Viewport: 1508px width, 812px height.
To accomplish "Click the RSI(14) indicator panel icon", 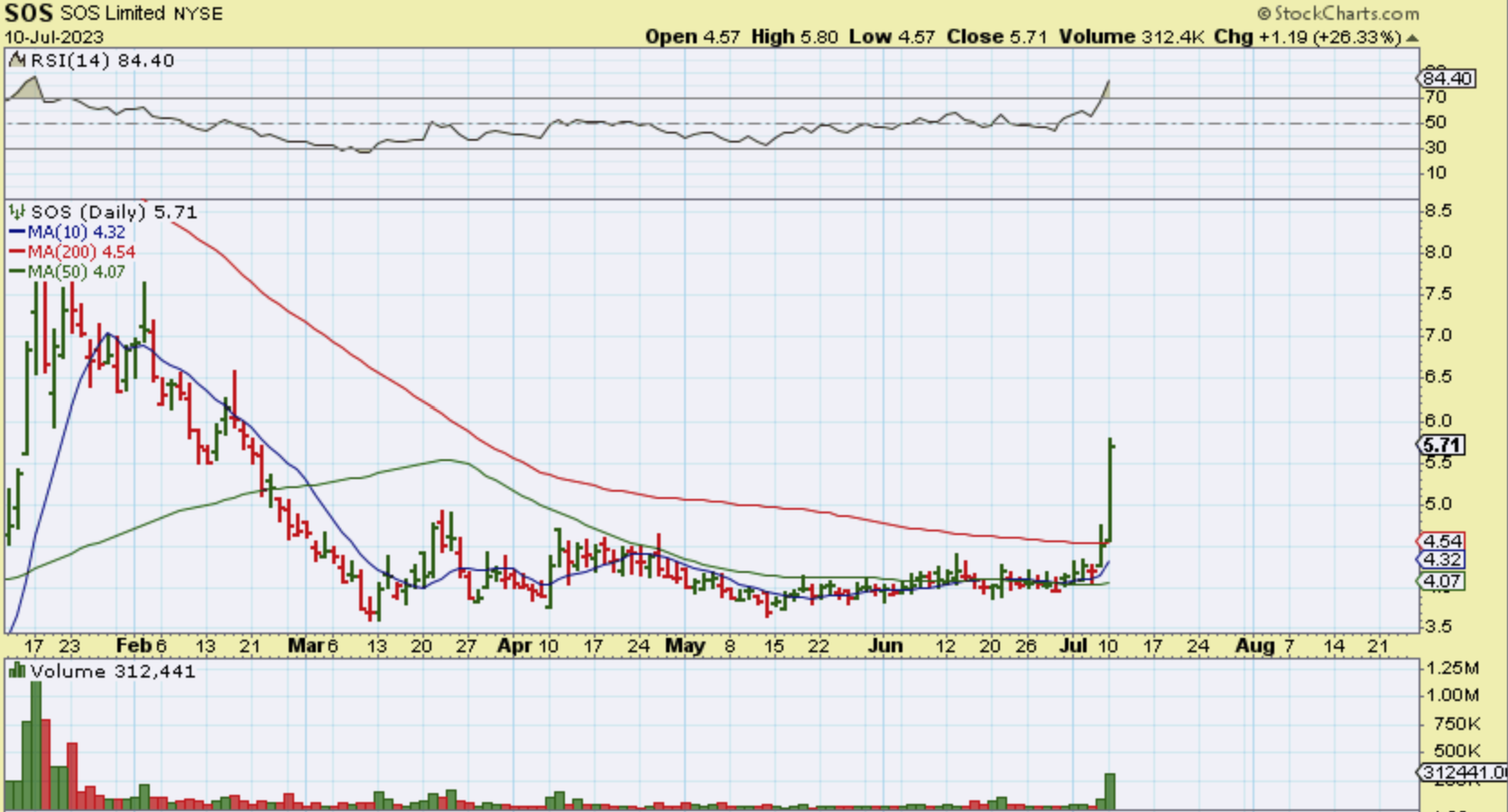I will pyautogui.click(x=18, y=60).
